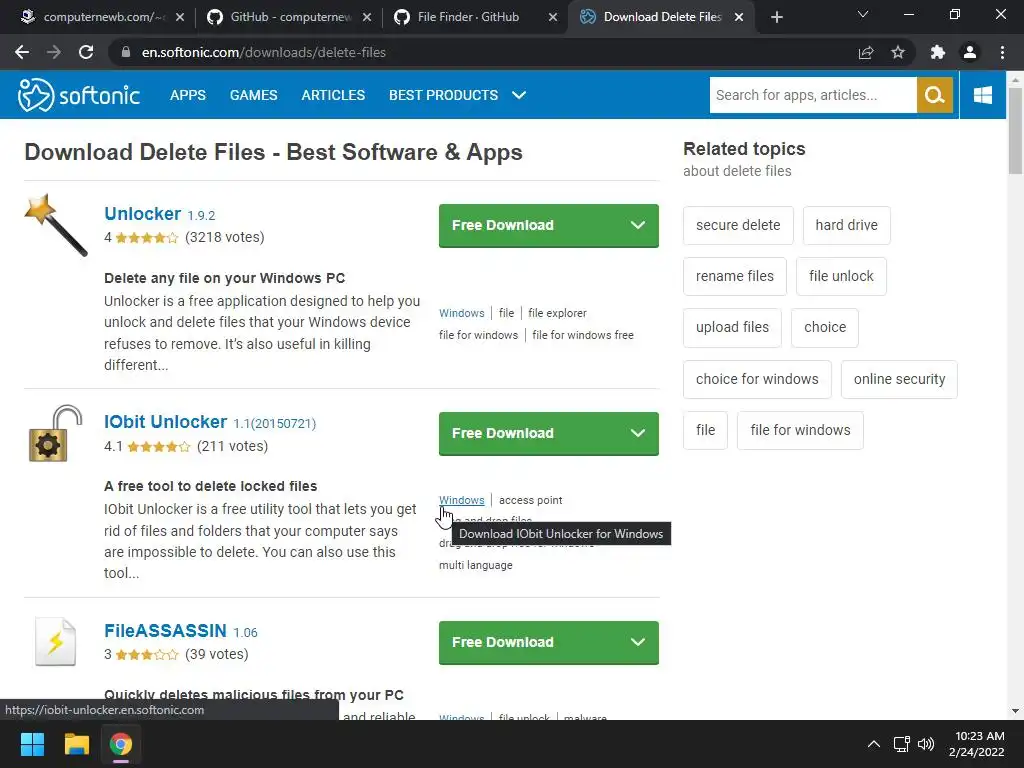Reload the page

86,52
